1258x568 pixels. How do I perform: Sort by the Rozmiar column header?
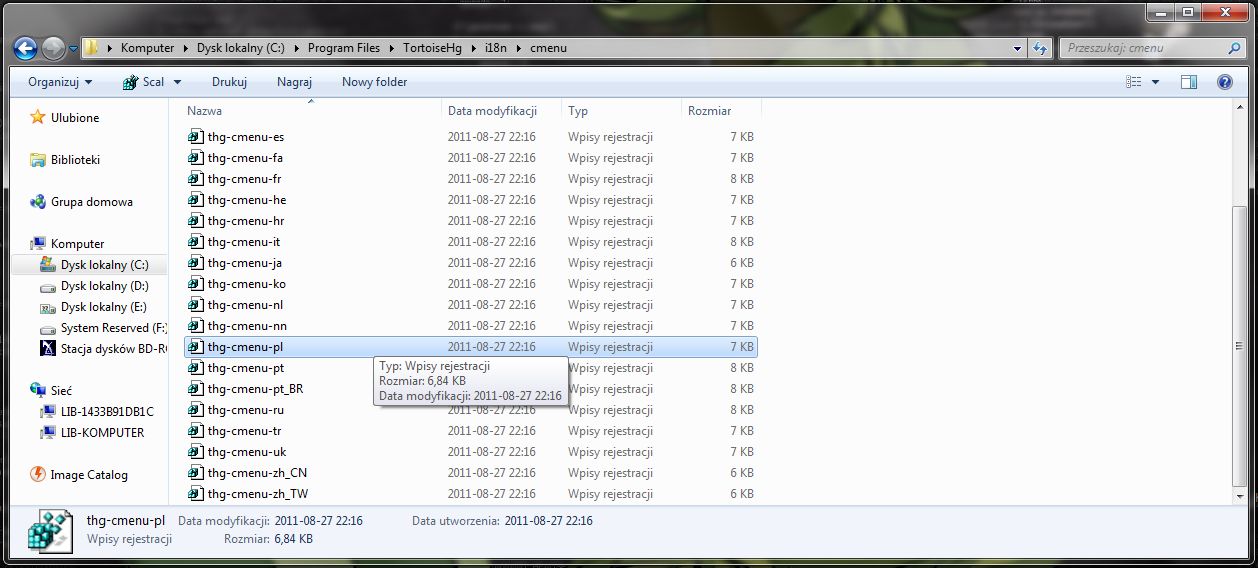click(721, 111)
